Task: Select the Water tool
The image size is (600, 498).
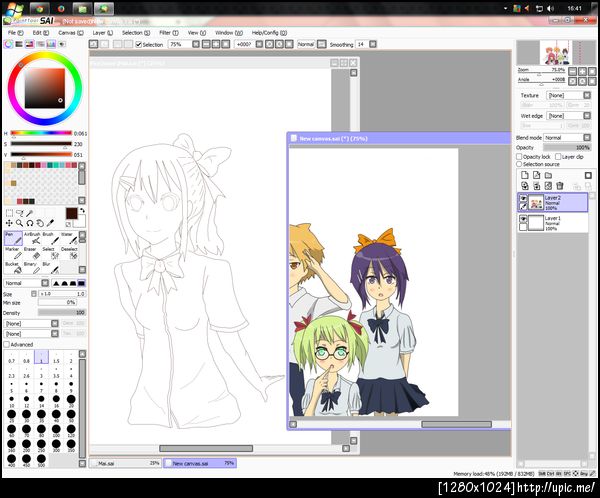Action: coord(69,238)
